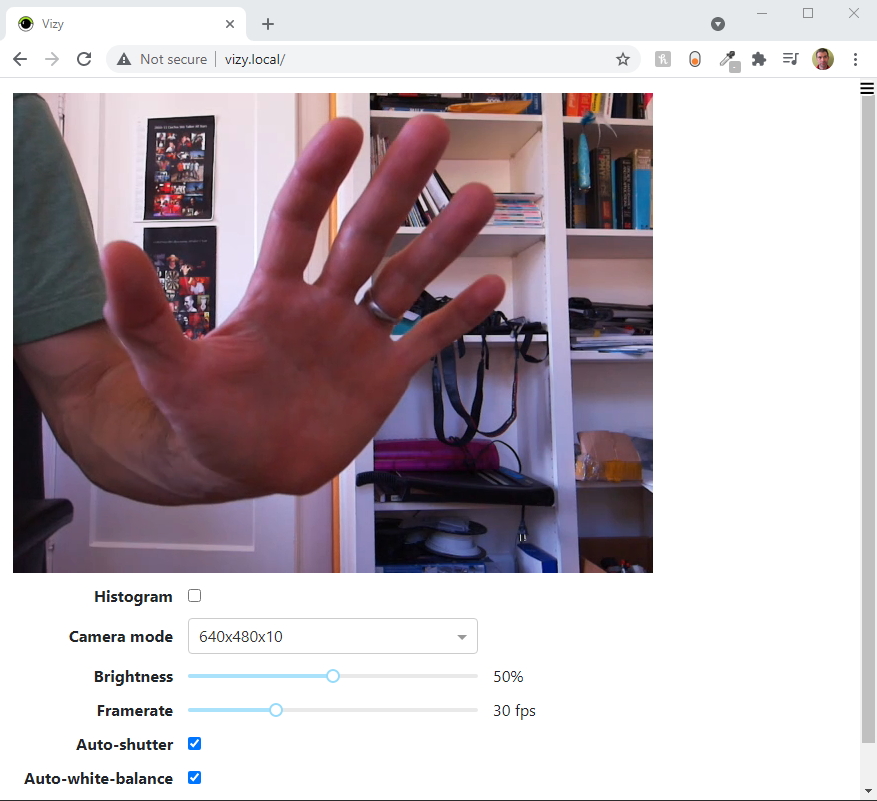The width and height of the screenshot is (877, 801).
Task: Open the tab search dropdown arrow
Action: click(x=717, y=24)
